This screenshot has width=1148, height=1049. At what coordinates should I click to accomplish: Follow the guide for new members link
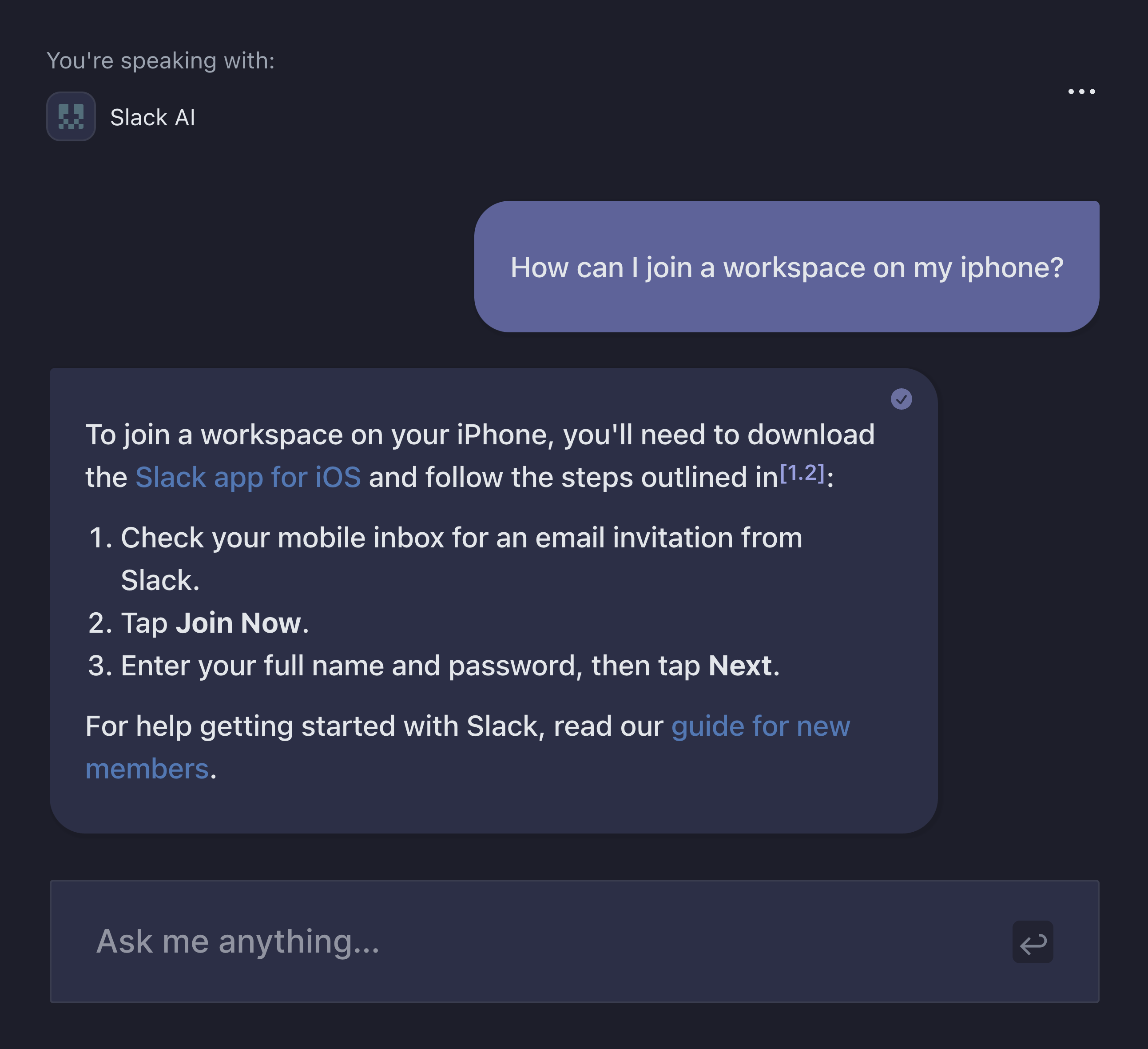coord(760,726)
